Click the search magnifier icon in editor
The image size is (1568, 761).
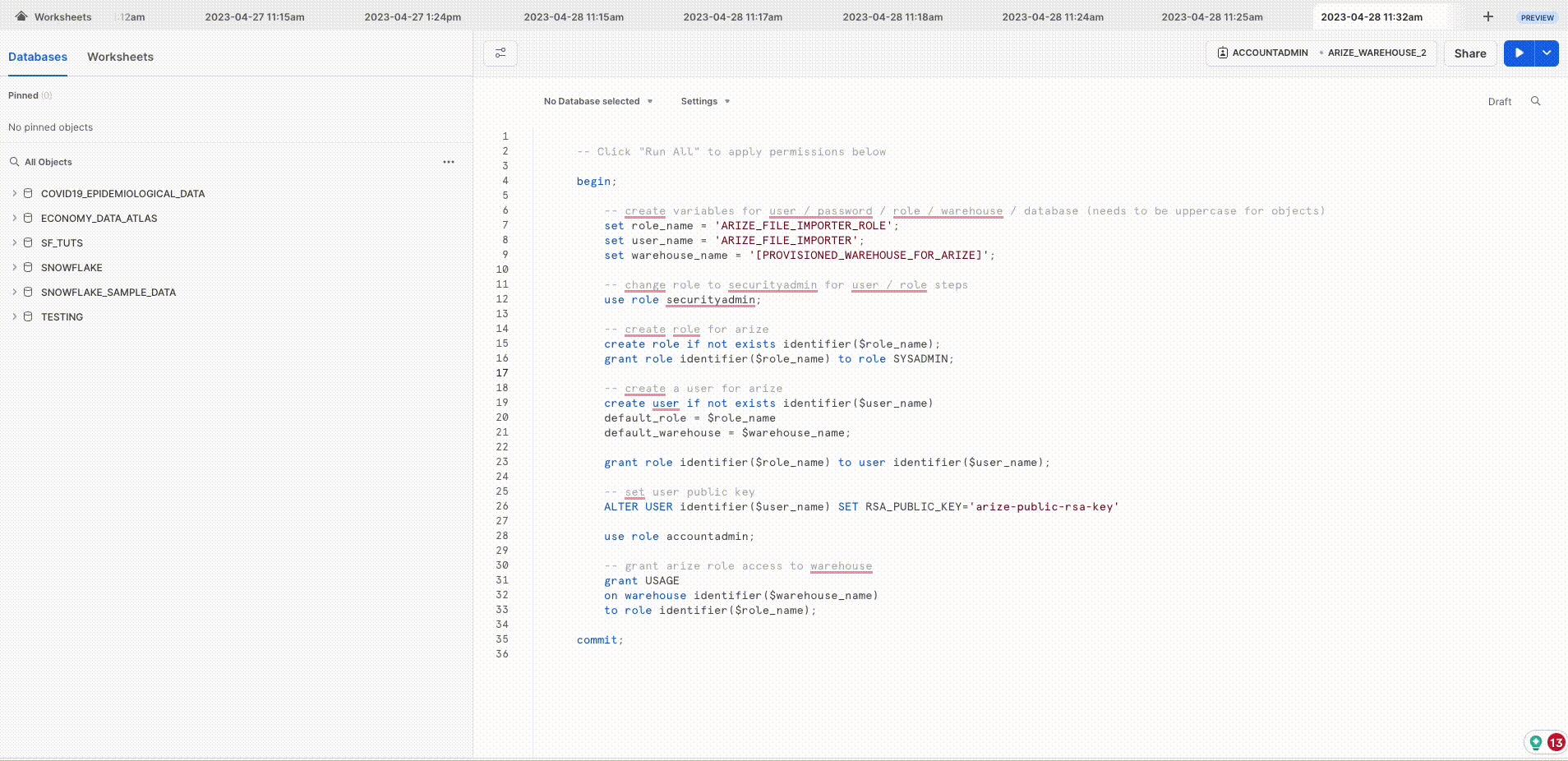[x=1535, y=101]
